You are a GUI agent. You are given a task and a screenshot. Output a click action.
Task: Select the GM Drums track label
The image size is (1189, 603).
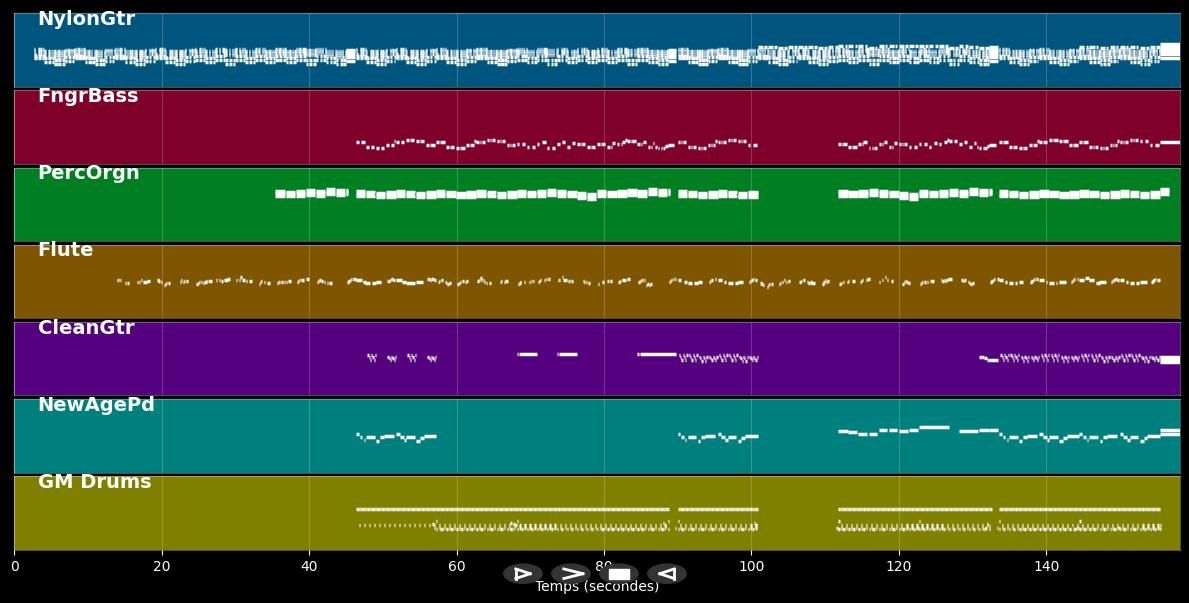(95, 482)
